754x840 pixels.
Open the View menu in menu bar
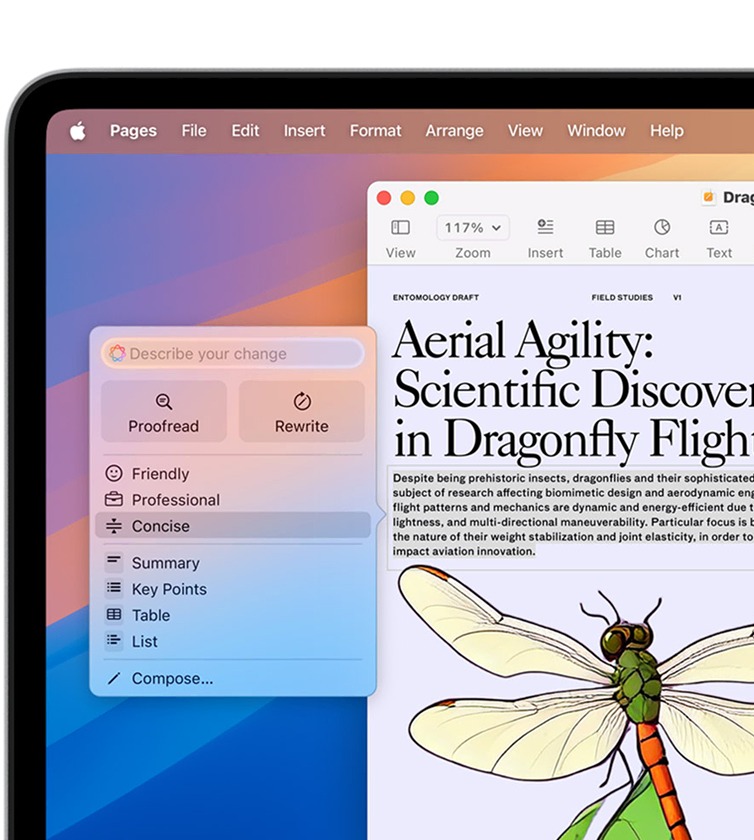[525, 131]
